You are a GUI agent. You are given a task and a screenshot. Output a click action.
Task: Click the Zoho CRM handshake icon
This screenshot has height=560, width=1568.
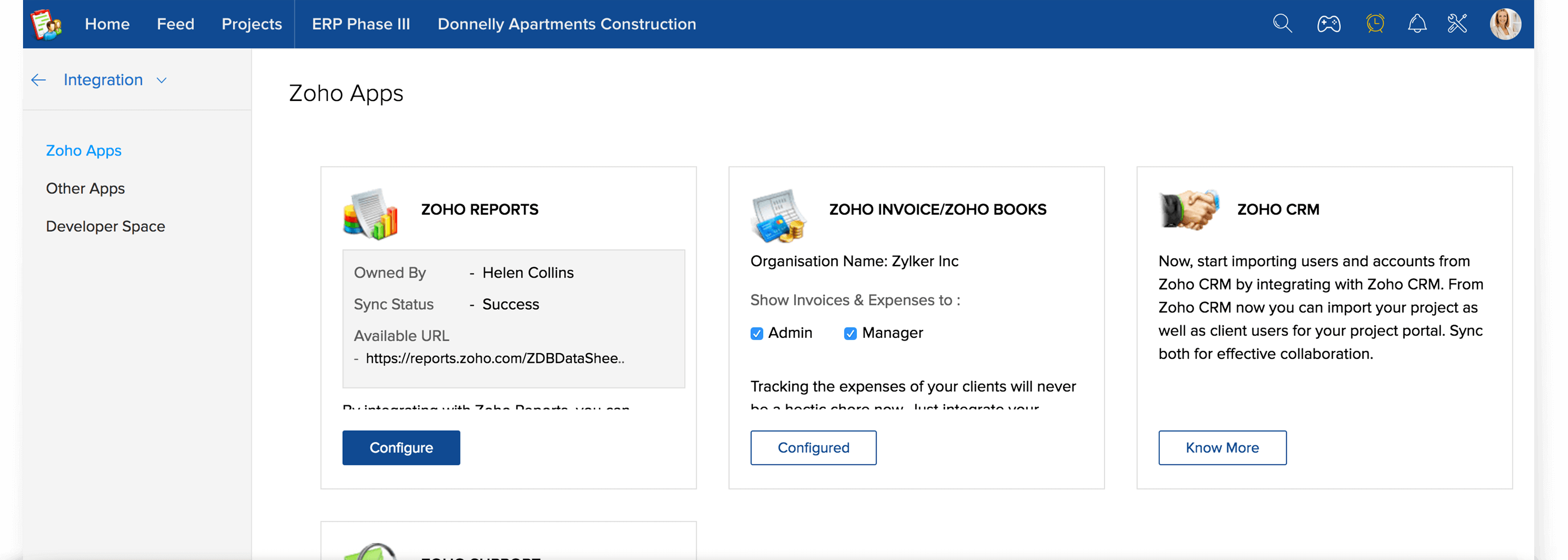[x=1189, y=209]
